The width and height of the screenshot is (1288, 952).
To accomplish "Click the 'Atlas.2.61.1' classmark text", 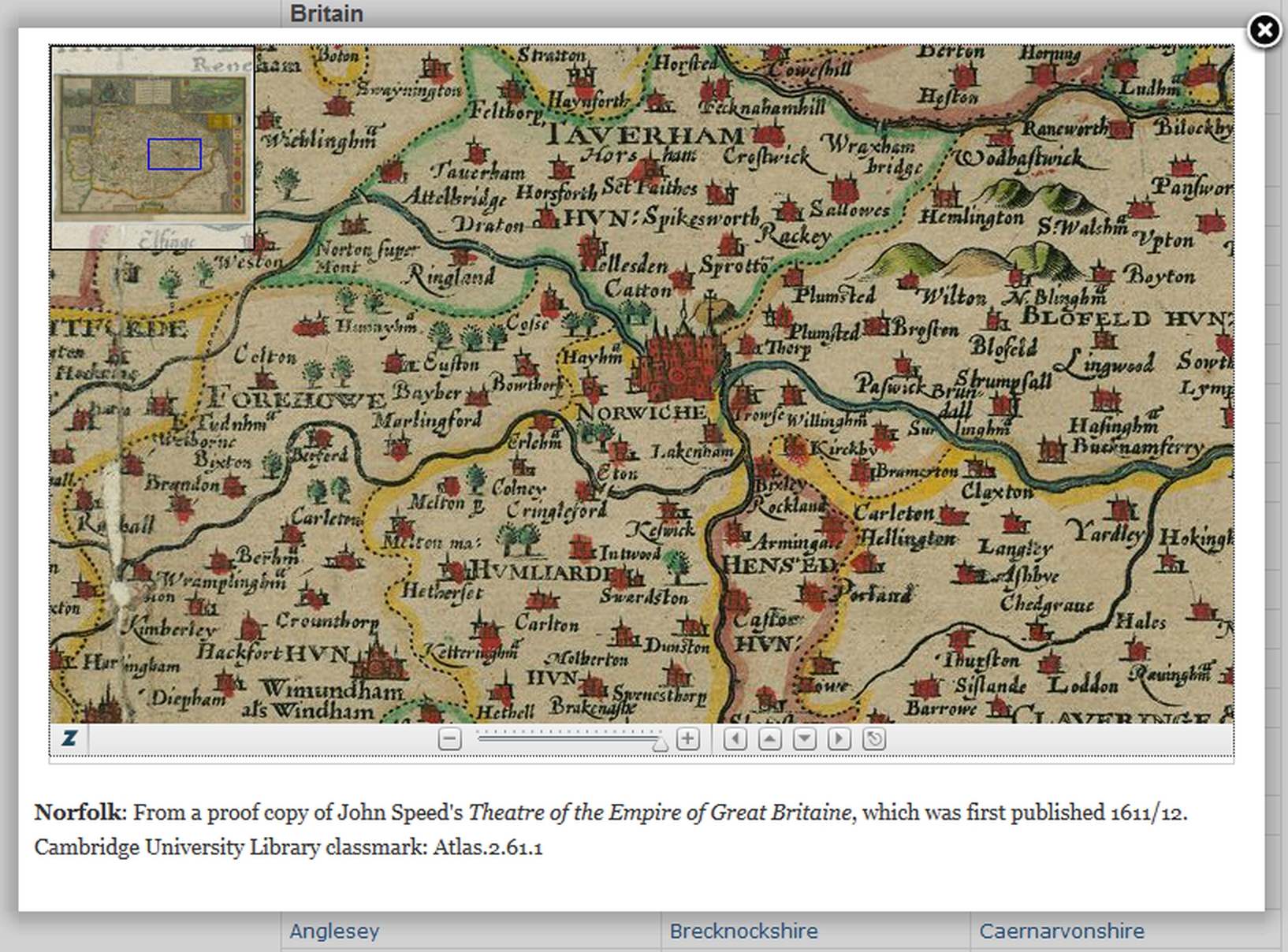I will (487, 847).
